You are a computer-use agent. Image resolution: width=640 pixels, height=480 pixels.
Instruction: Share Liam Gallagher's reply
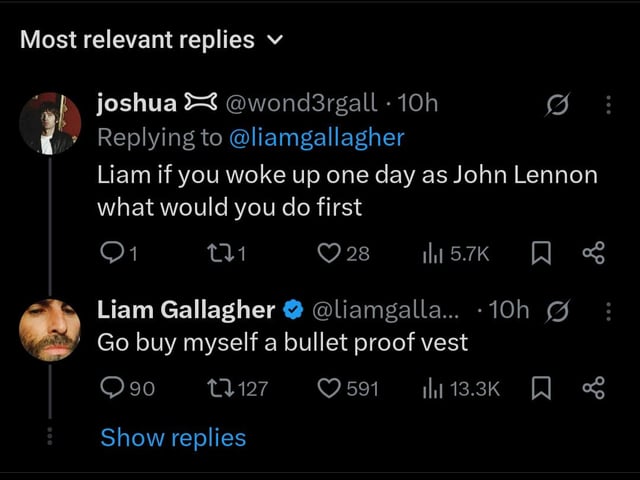point(593,388)
